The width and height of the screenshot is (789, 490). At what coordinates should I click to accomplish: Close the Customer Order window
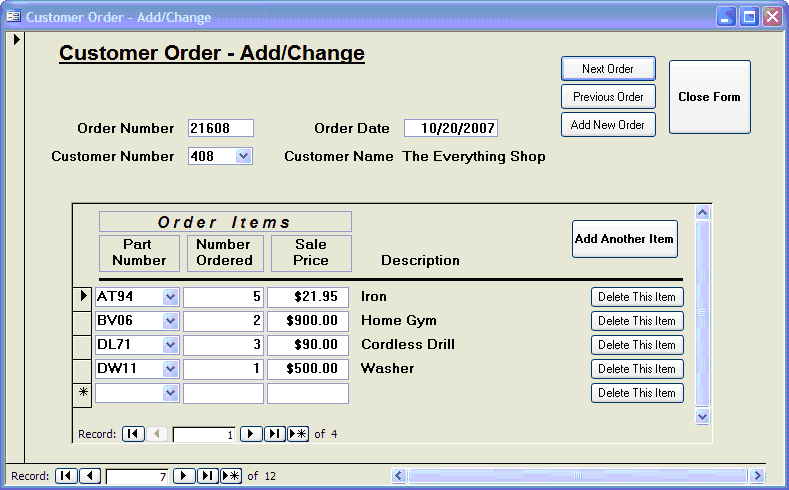tap(772, 17)
